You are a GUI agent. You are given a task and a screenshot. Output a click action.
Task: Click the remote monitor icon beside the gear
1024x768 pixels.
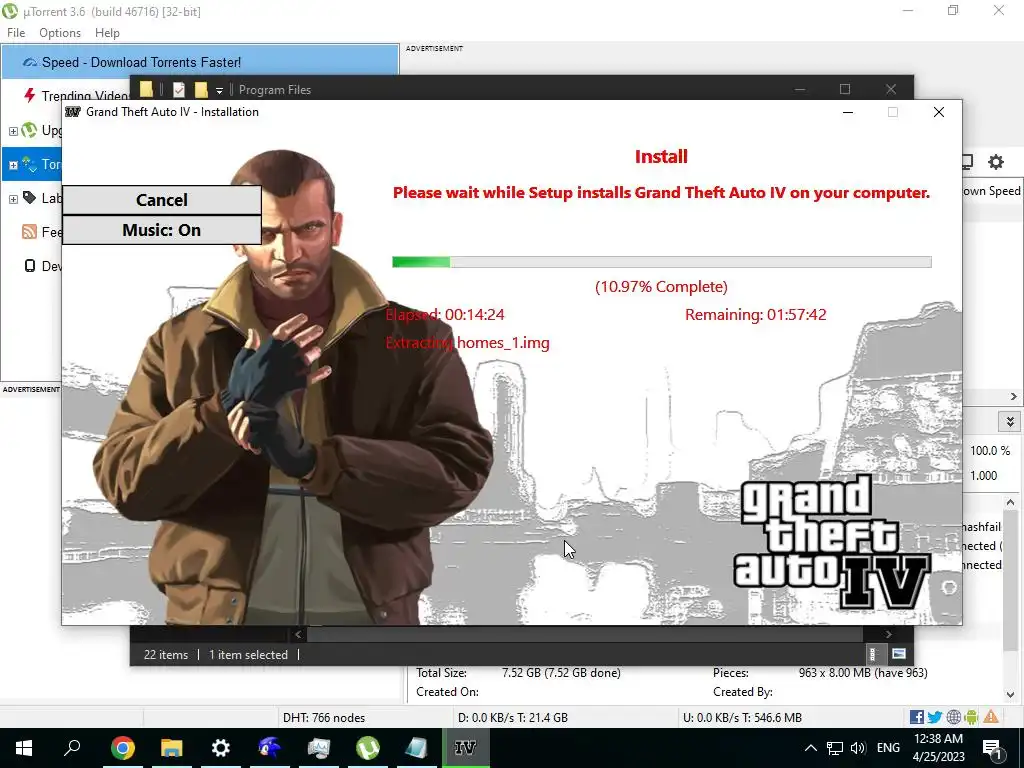click(968, 161)
